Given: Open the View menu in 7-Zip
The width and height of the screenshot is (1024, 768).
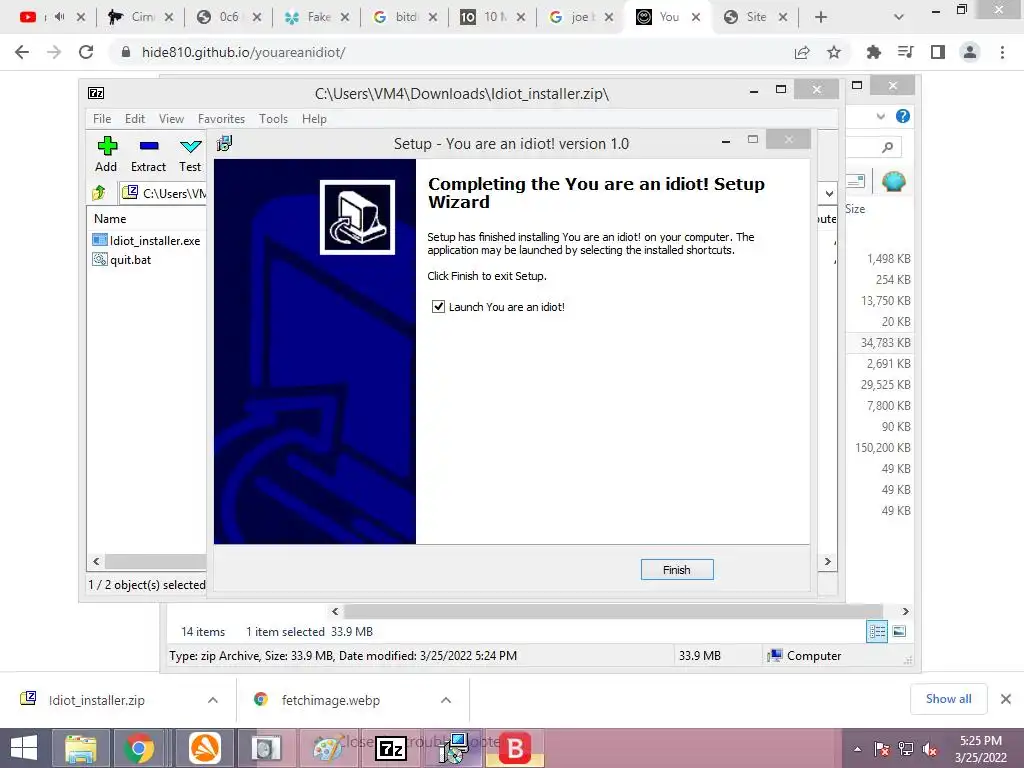Looking at the screenshot, I should pos(171,119).
